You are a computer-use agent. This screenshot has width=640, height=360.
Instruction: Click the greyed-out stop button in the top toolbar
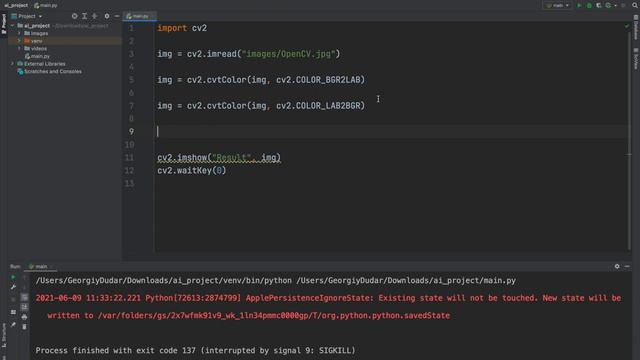623,5
